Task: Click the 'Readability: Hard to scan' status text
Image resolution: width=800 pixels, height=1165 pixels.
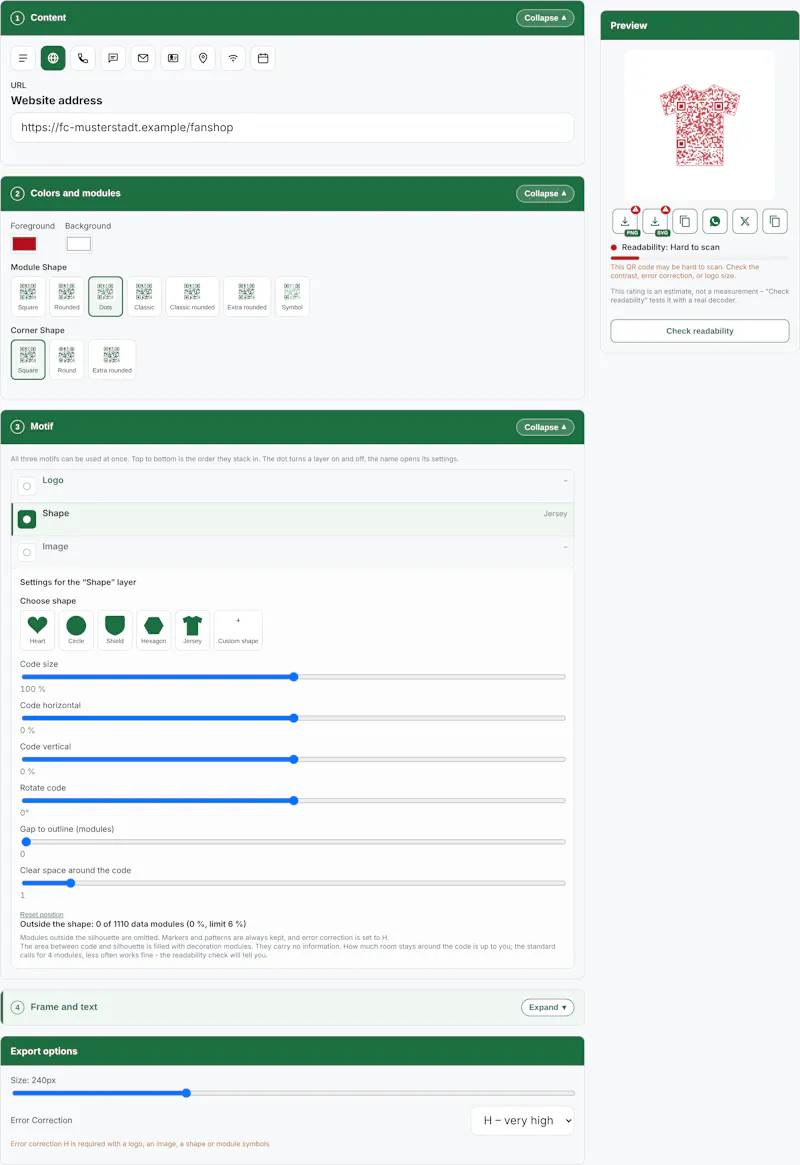Action: click(670, 247)
